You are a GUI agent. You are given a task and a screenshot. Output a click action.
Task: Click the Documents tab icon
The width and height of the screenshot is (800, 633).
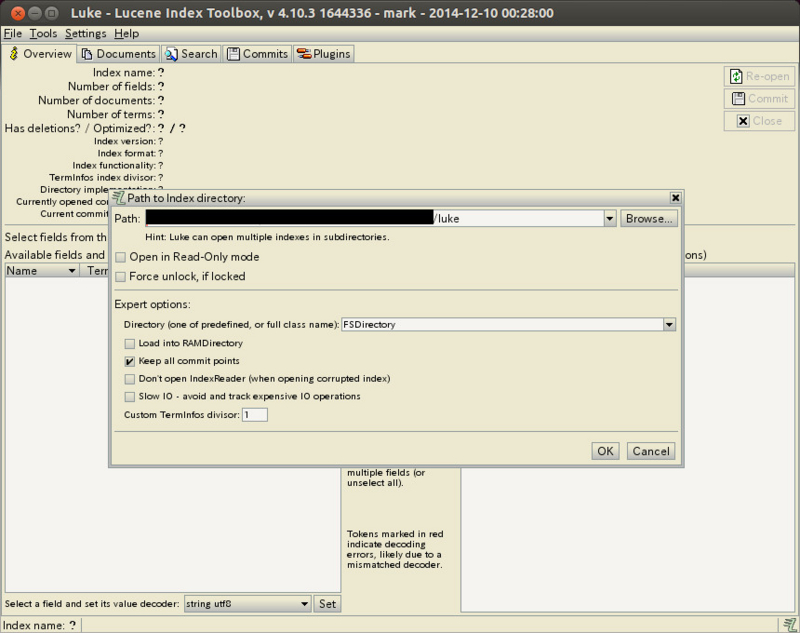[87, 54]
